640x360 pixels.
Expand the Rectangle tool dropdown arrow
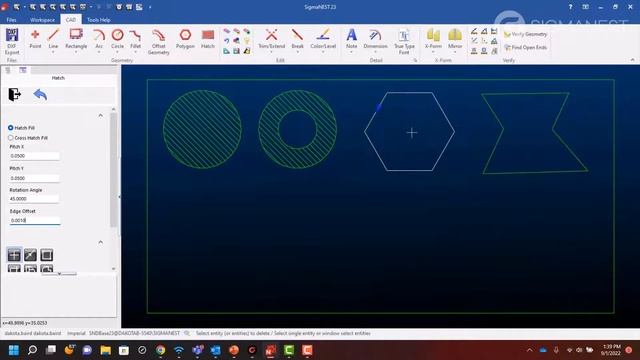(x=76, y=52)
